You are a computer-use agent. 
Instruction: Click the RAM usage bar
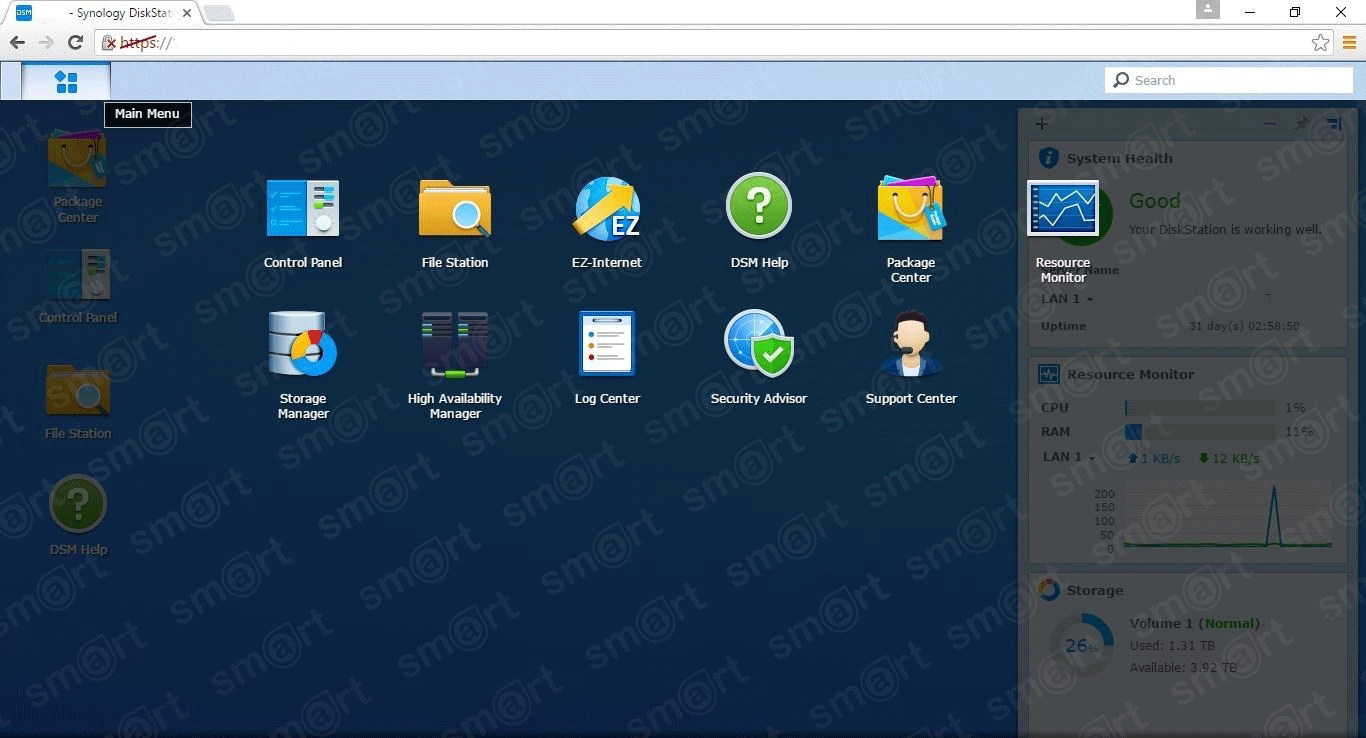(1199, 432)
